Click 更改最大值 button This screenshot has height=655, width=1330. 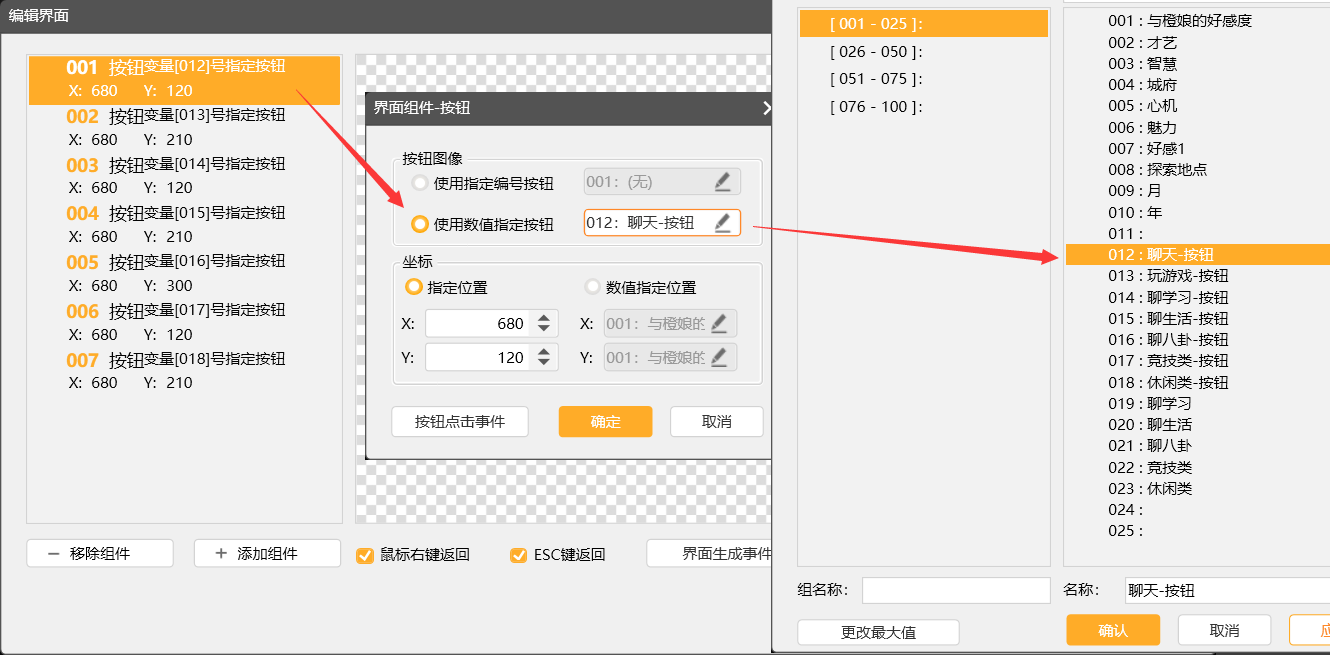pyautogui.click(x=878, y=632)
